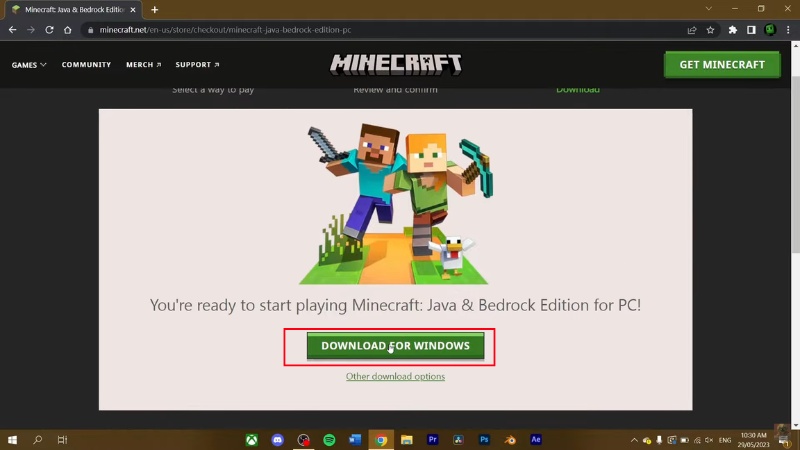
Task: Restore down the Chrome window
Action: (761, 9)
